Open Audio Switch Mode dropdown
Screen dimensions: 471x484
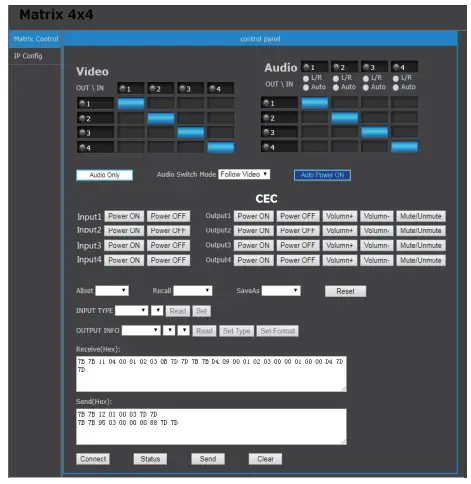coord(244,174)
